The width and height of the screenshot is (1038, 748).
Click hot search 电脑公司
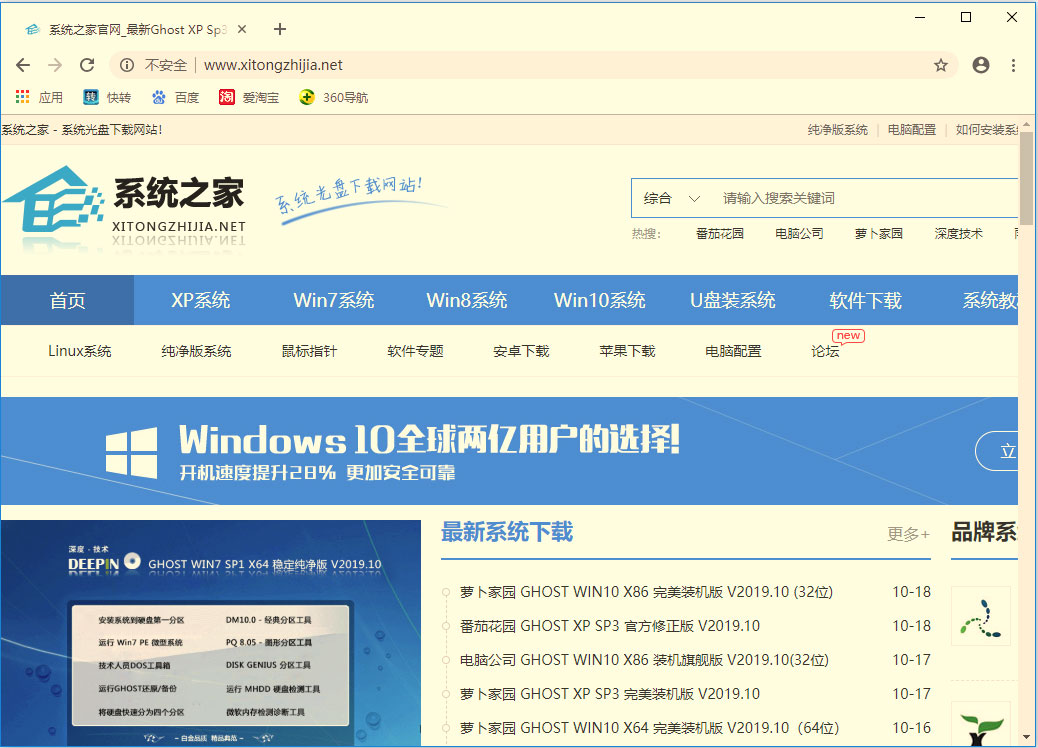coord(799,234)
